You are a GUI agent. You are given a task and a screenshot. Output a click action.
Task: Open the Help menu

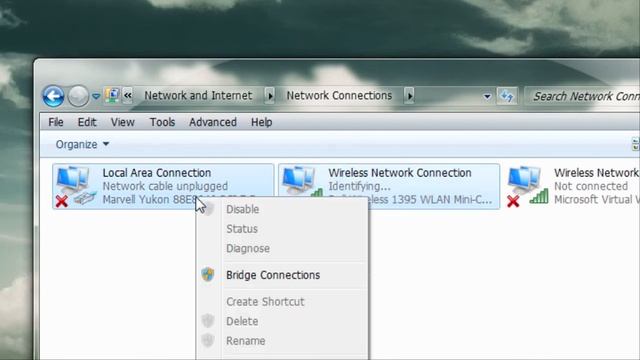pyautogui.click(x=262, y=122)
